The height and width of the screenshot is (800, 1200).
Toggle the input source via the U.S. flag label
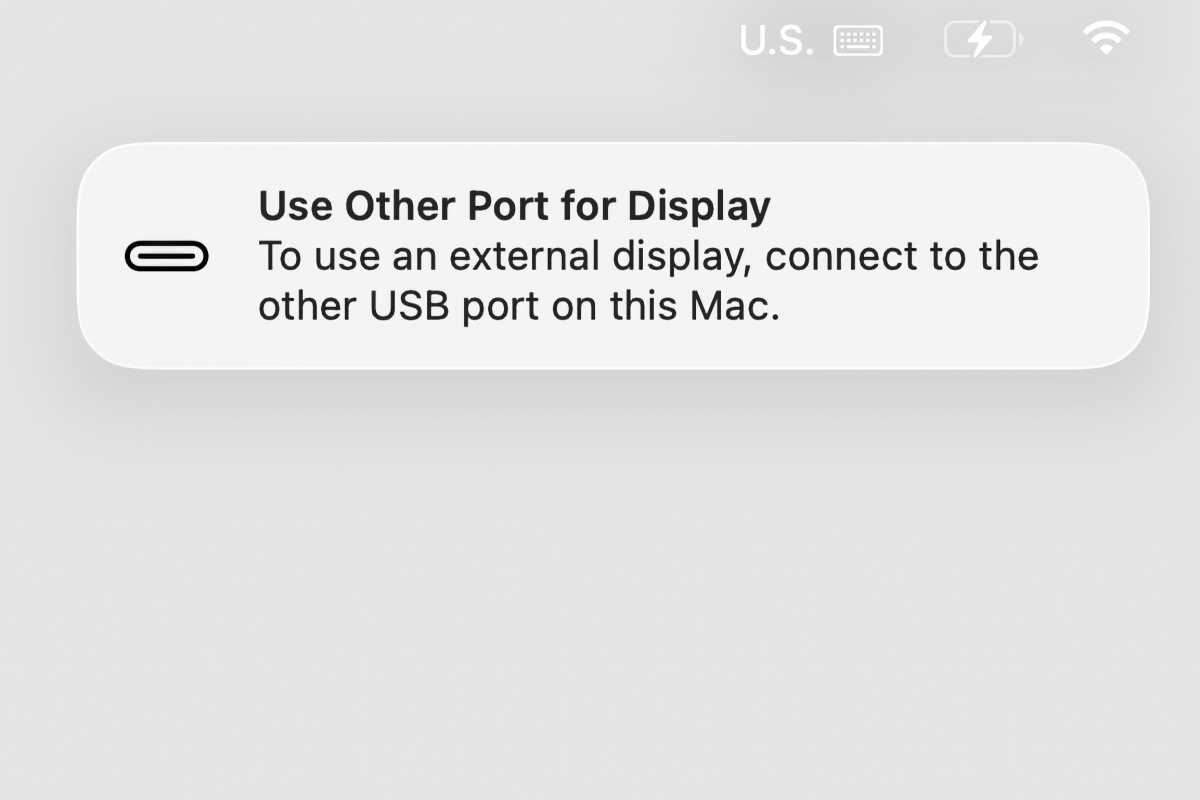coord(775,39)
